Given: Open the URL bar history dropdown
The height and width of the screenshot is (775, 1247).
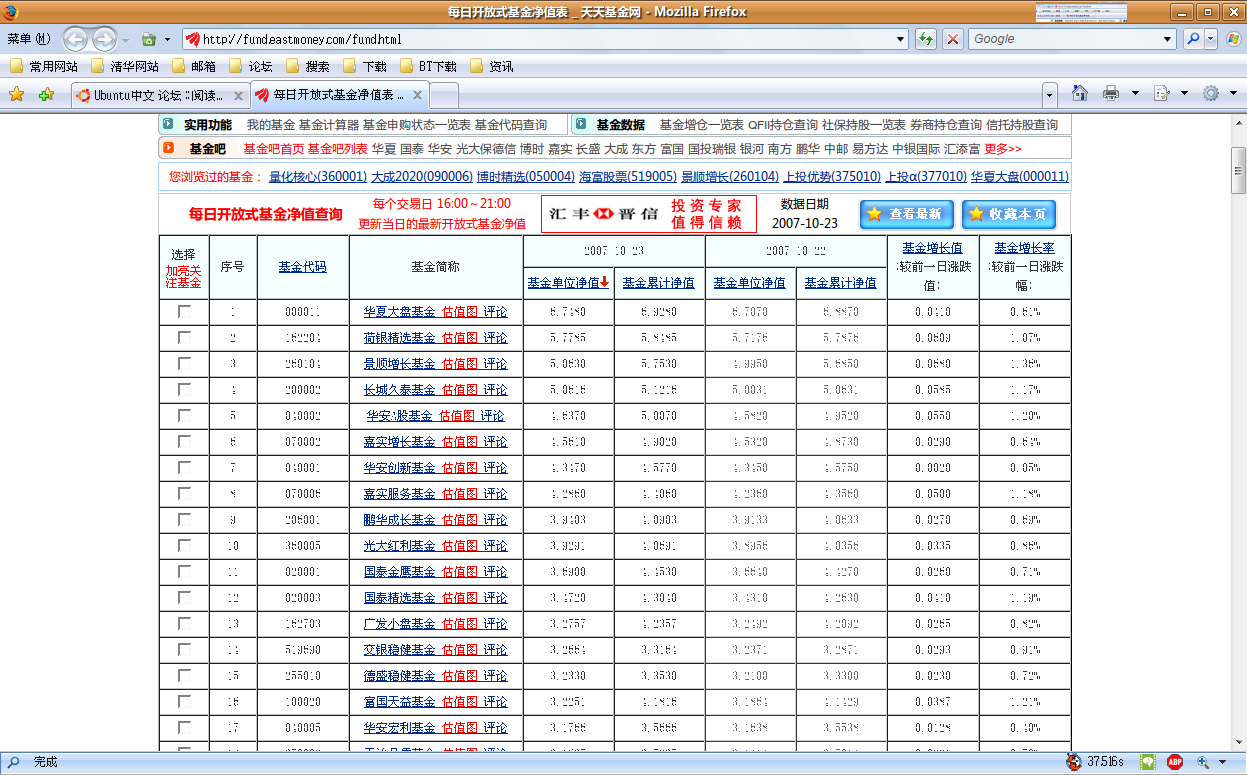Looking at the screenshot, I should [901, 39].
